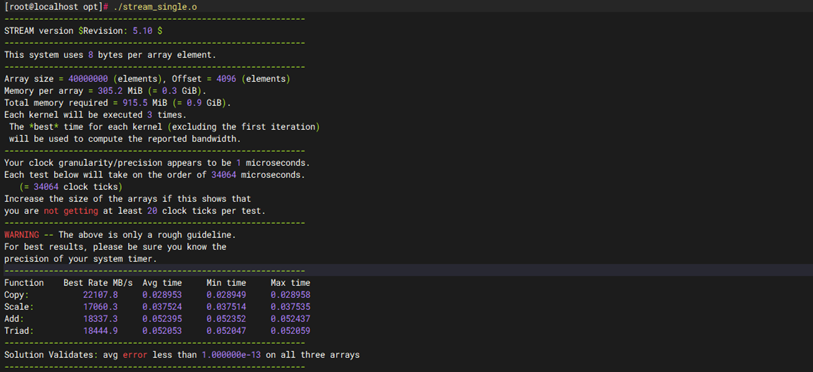Click the text 'on all three arrays'
This screenshot has width=813, height=372.
pyautogui.click(x=313, y=355)
